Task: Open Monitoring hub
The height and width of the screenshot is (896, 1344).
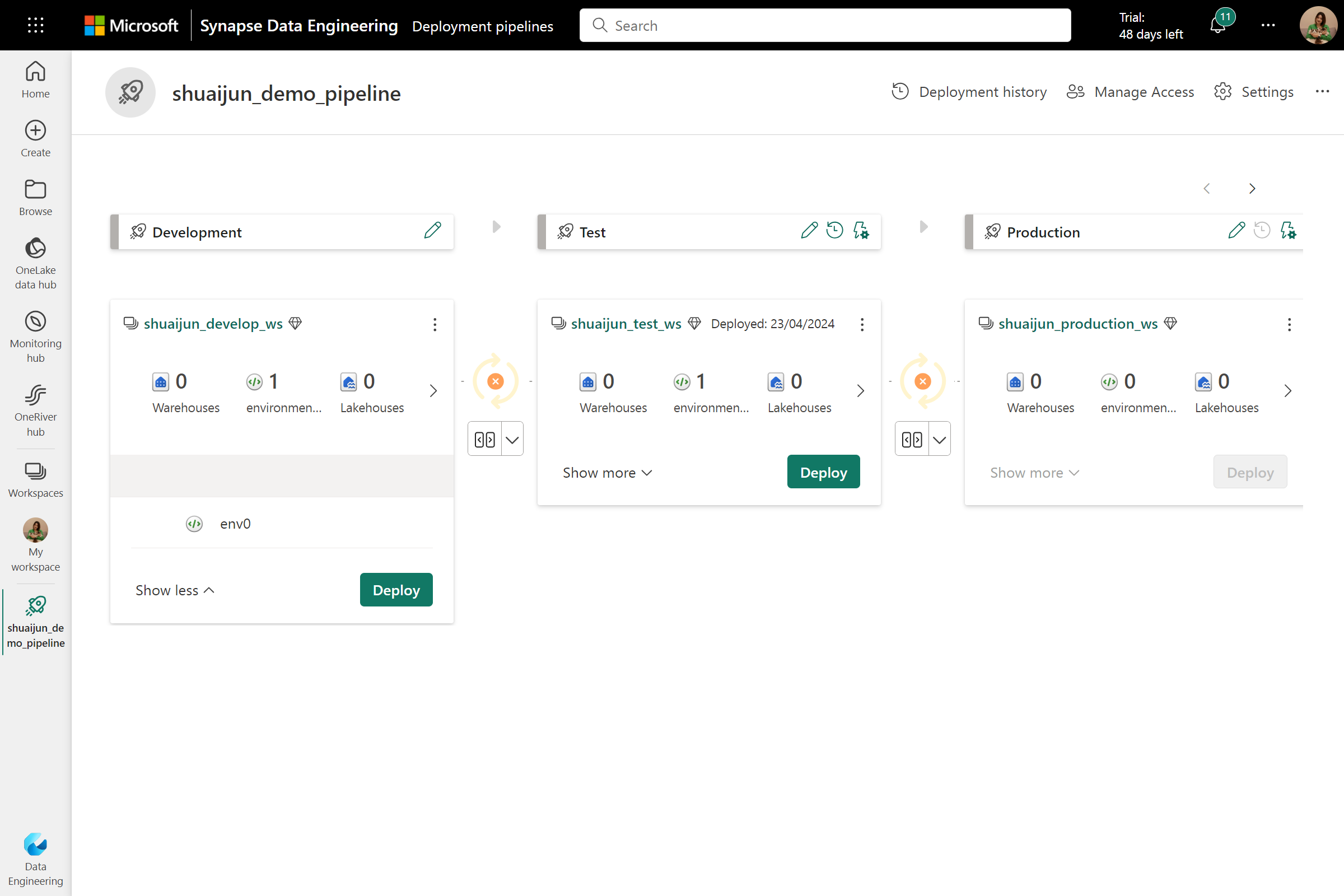Action: (35, 337)
